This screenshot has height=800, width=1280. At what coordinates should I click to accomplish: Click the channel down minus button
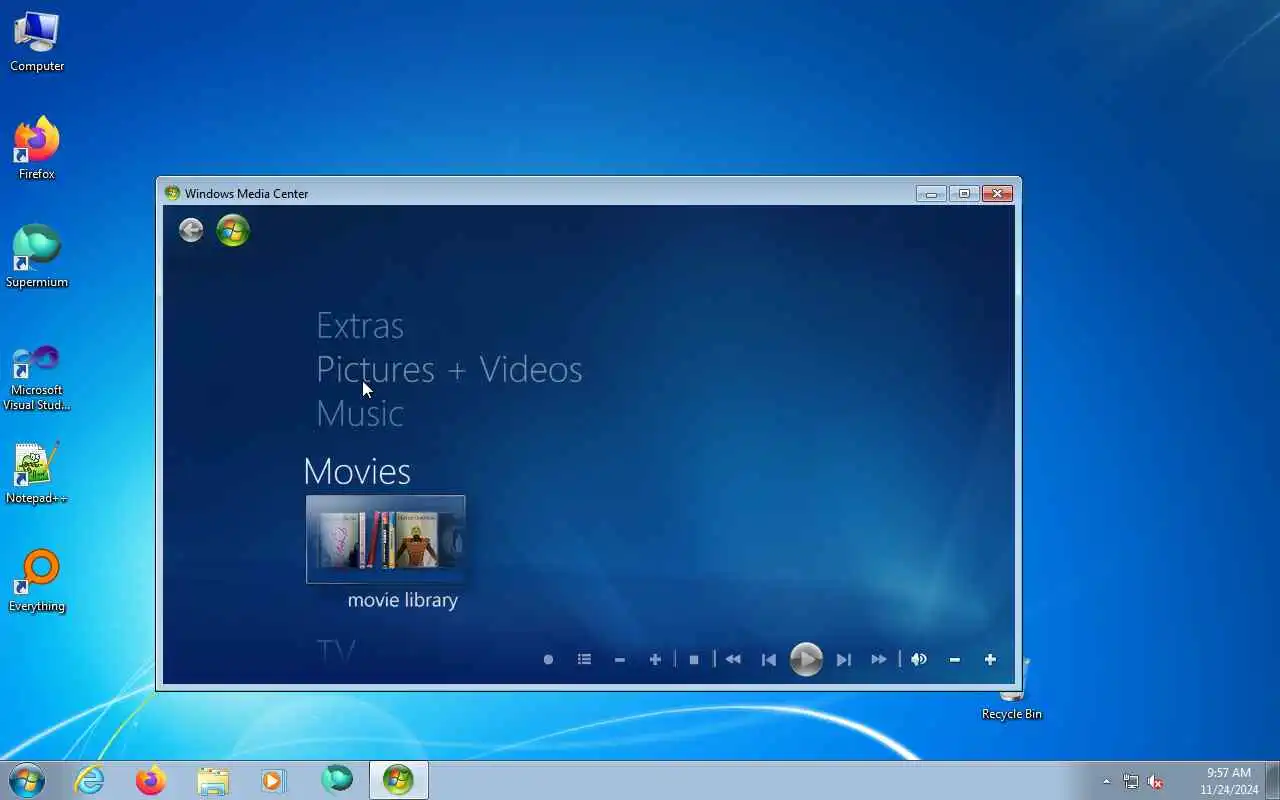[620, 660]
